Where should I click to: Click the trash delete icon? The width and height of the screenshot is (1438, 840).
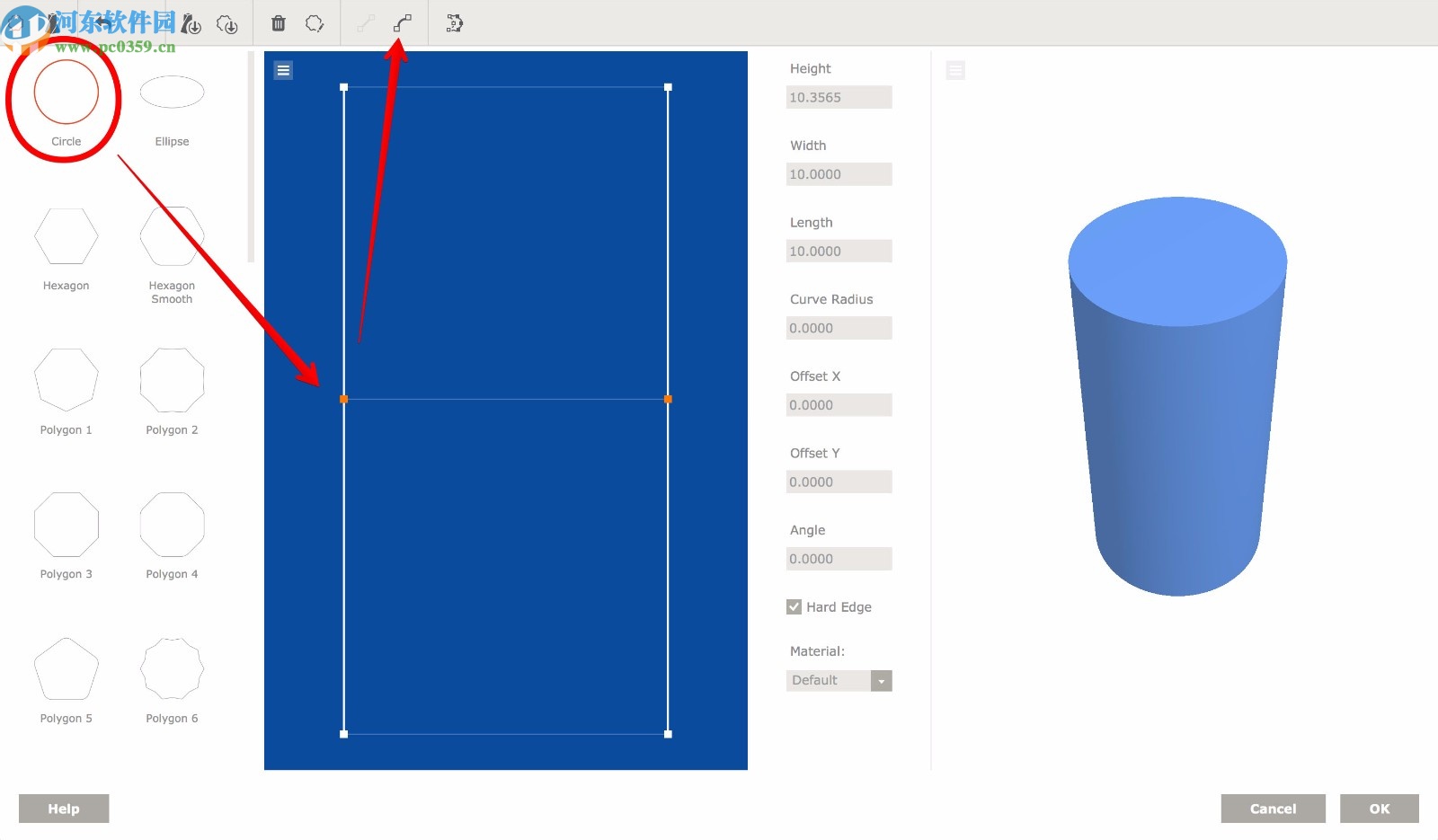coord(279,23)
